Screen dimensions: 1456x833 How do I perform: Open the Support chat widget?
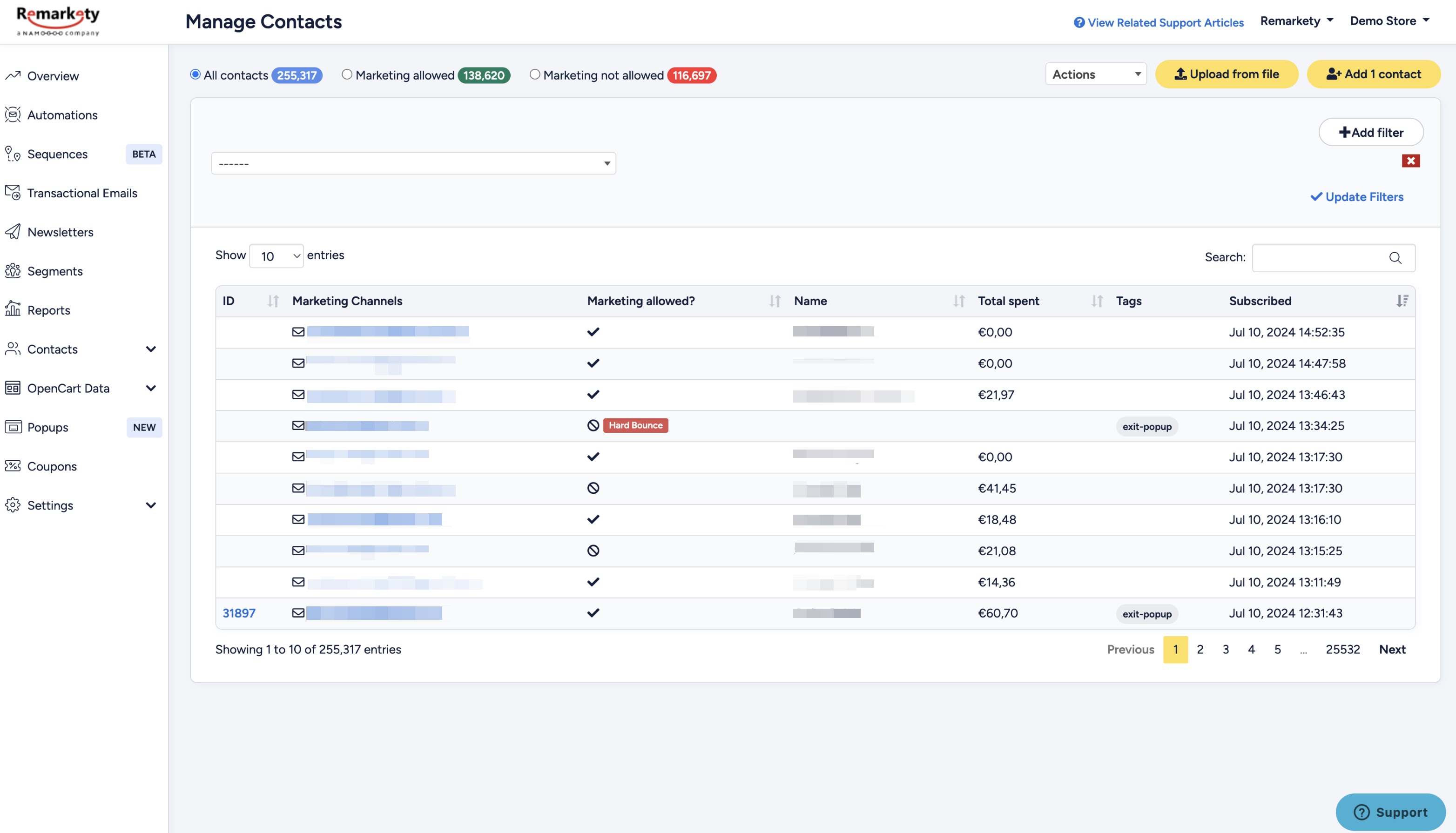click(1391, 812)
